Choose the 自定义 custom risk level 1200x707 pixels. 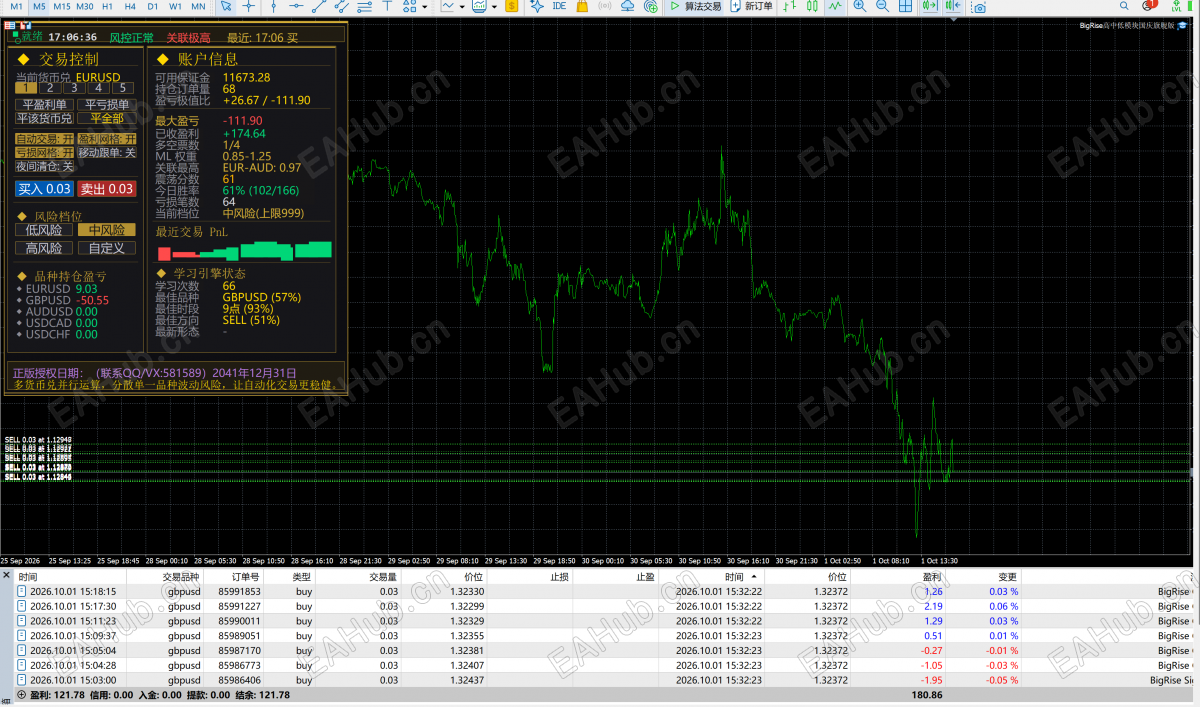pyautogui.click(x=107, y=248)
